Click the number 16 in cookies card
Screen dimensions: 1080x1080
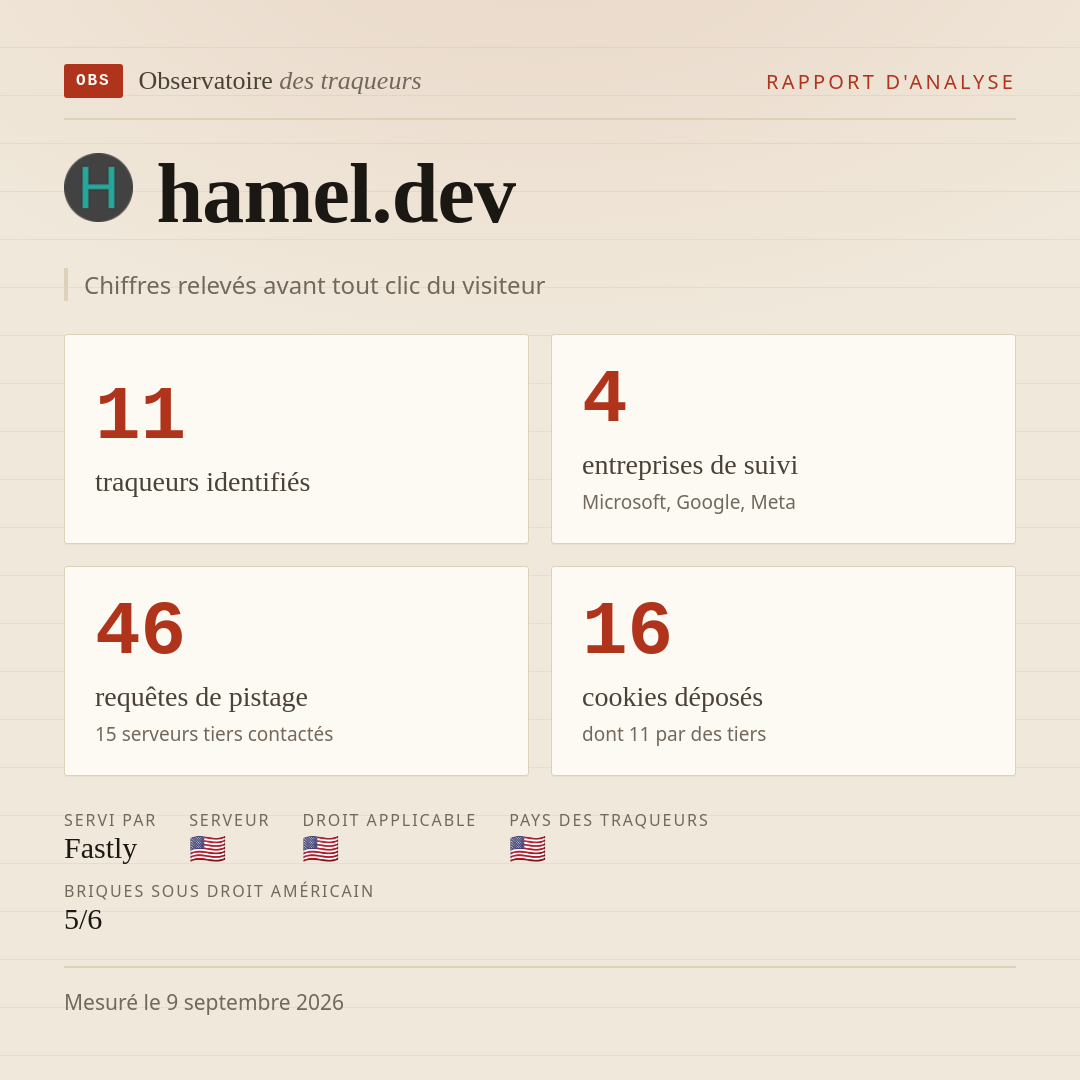click(x=627, y=629)
